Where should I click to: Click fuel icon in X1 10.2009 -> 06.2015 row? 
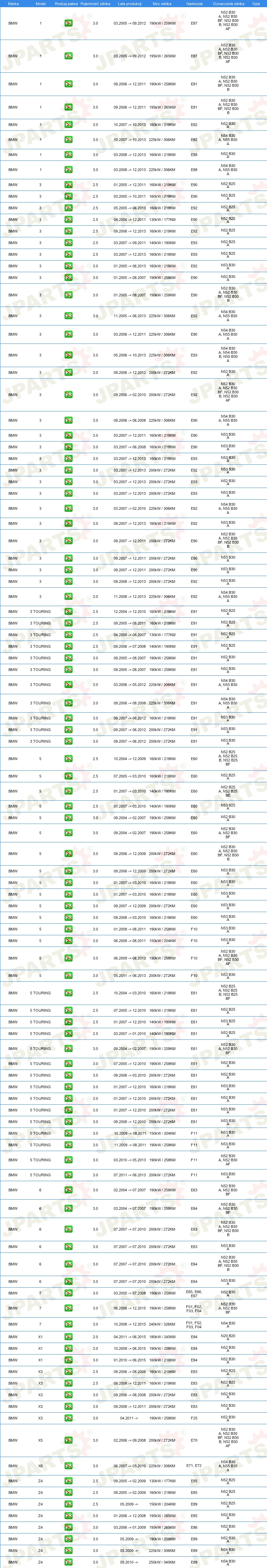tap(68, 1348)
